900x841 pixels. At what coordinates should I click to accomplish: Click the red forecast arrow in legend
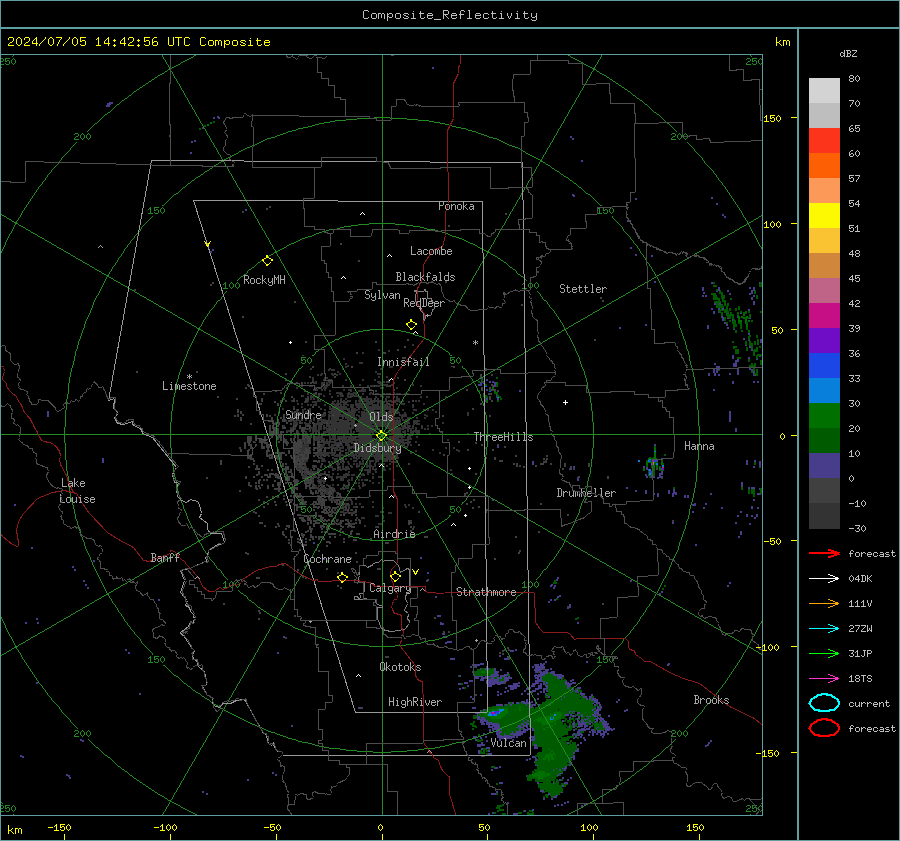pyautogui.click(x=824, y=553)
